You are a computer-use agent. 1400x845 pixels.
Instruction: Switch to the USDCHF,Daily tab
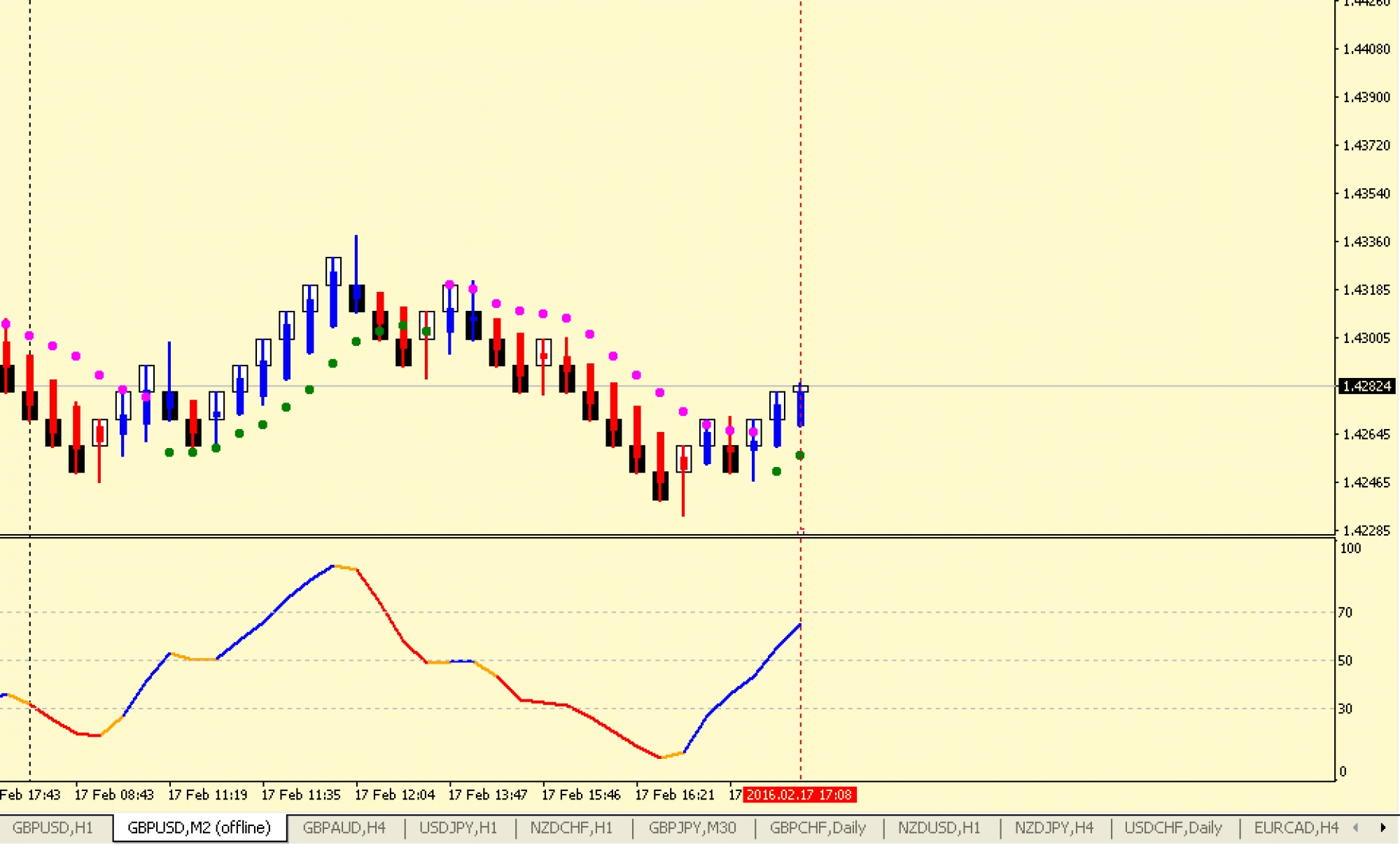click(1172, 828)
